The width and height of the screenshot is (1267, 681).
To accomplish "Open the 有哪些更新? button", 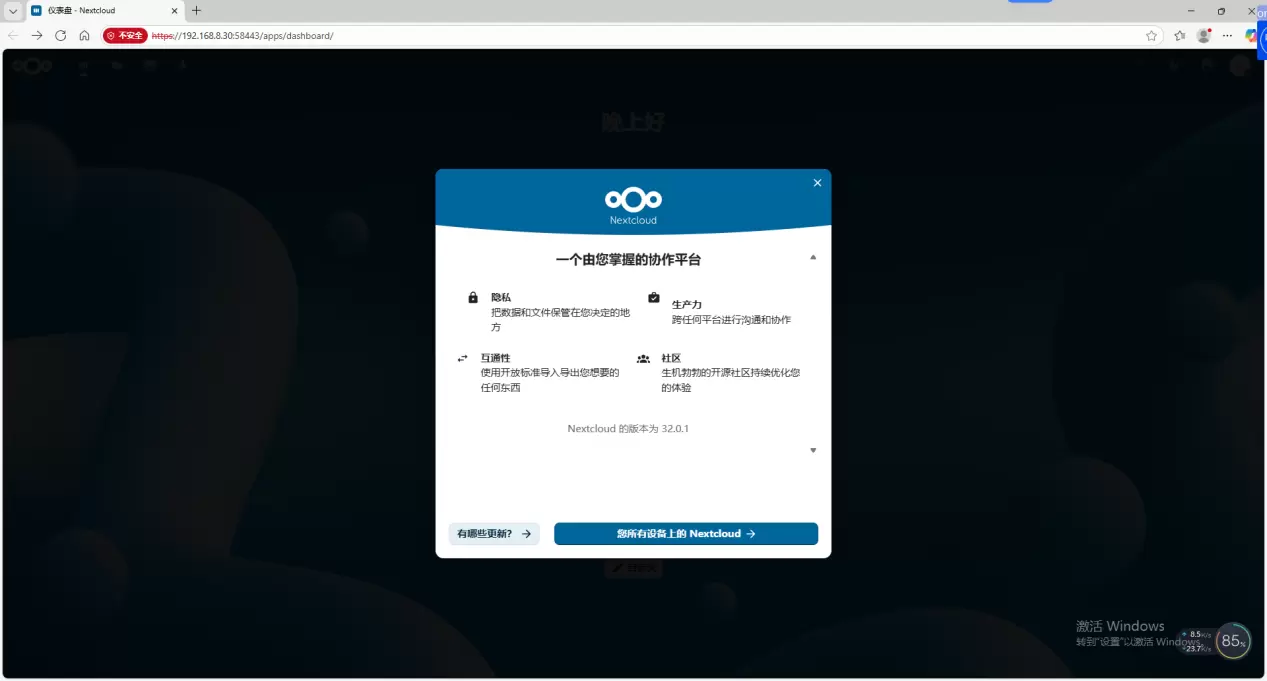I will 494,534.
